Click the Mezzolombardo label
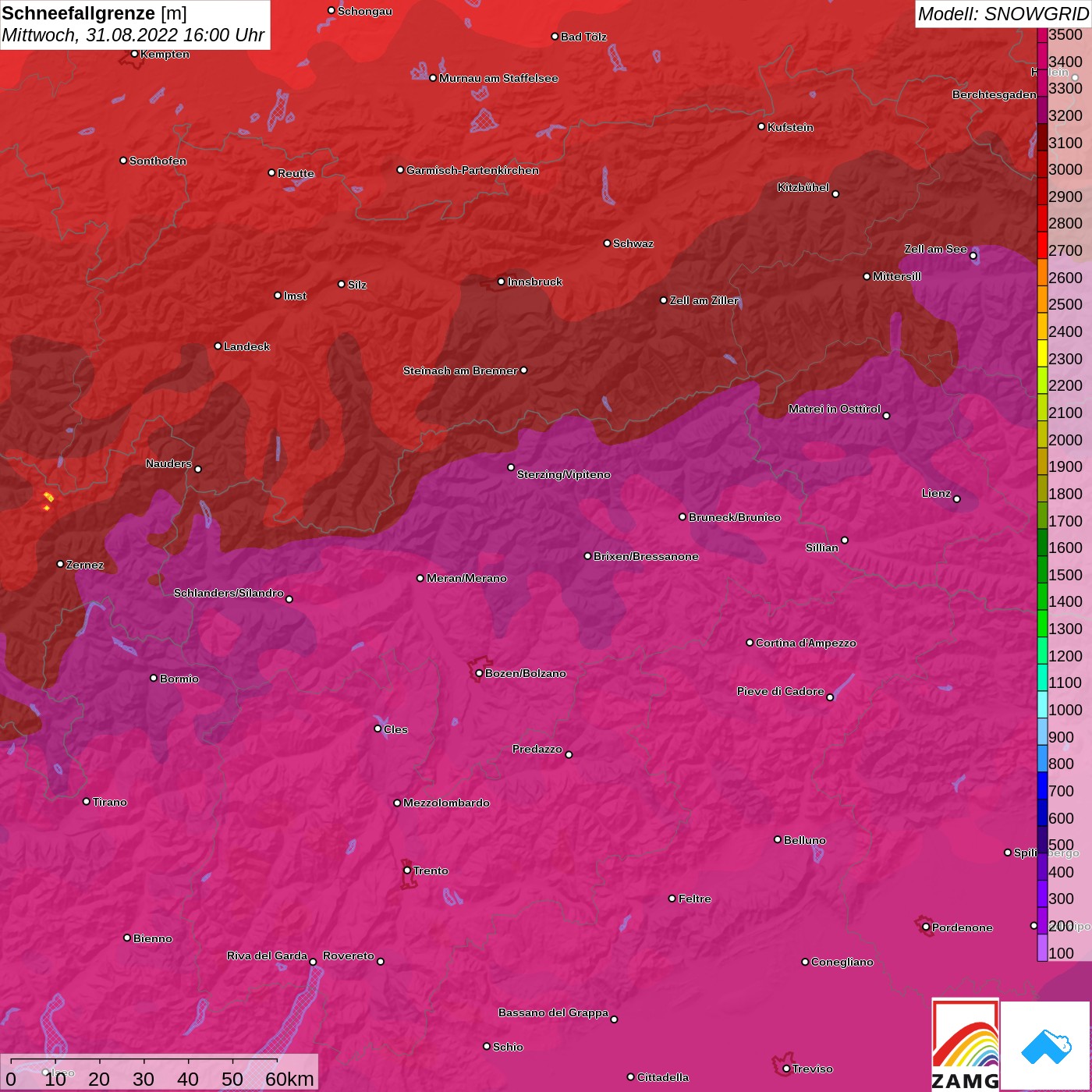Image resolution: width=1092 pixels, height=1092 pixels. pos(446,803)
